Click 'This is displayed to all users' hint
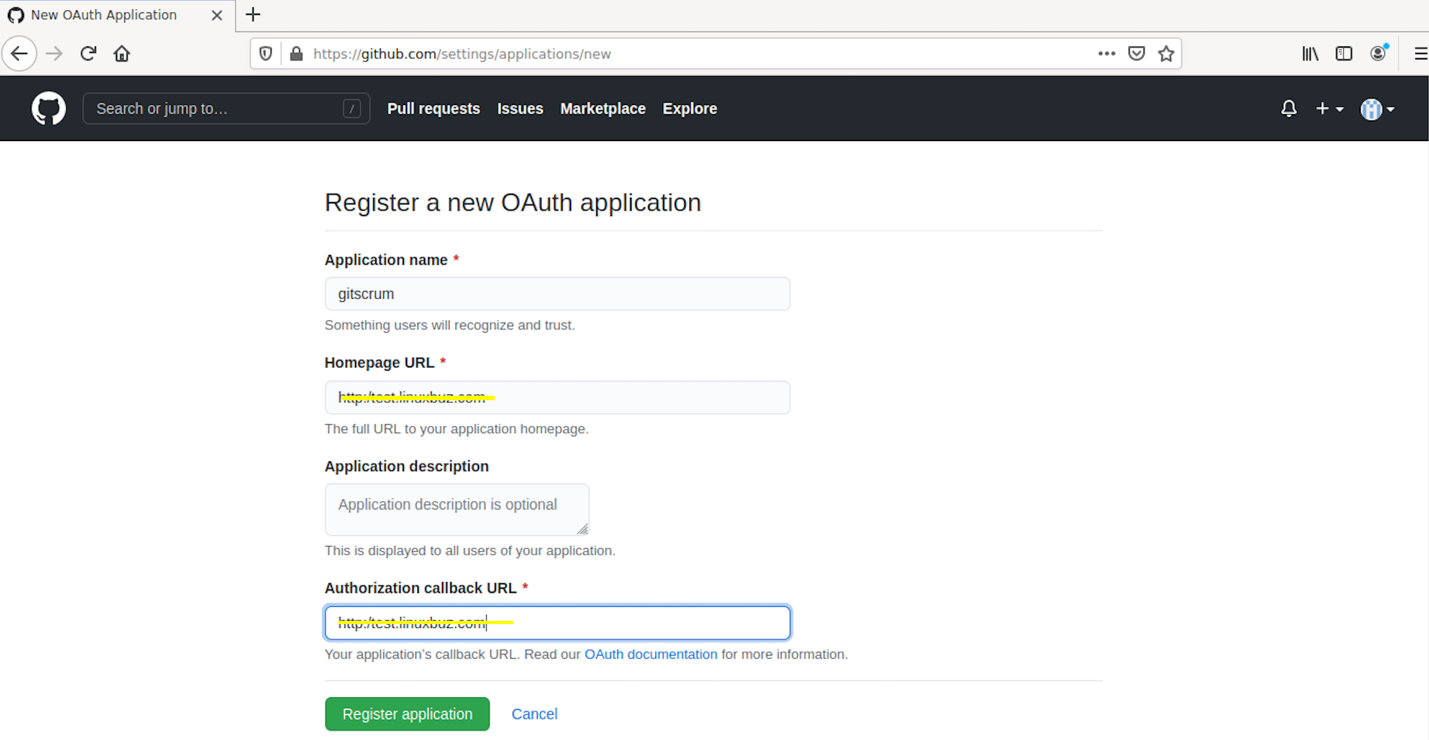Viewport: 1429px width, 740px height. coord(470,551)
